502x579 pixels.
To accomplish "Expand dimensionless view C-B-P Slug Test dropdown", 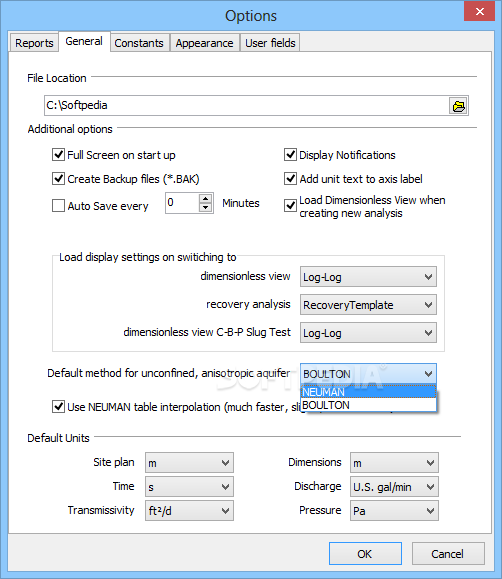I will 368,333.
